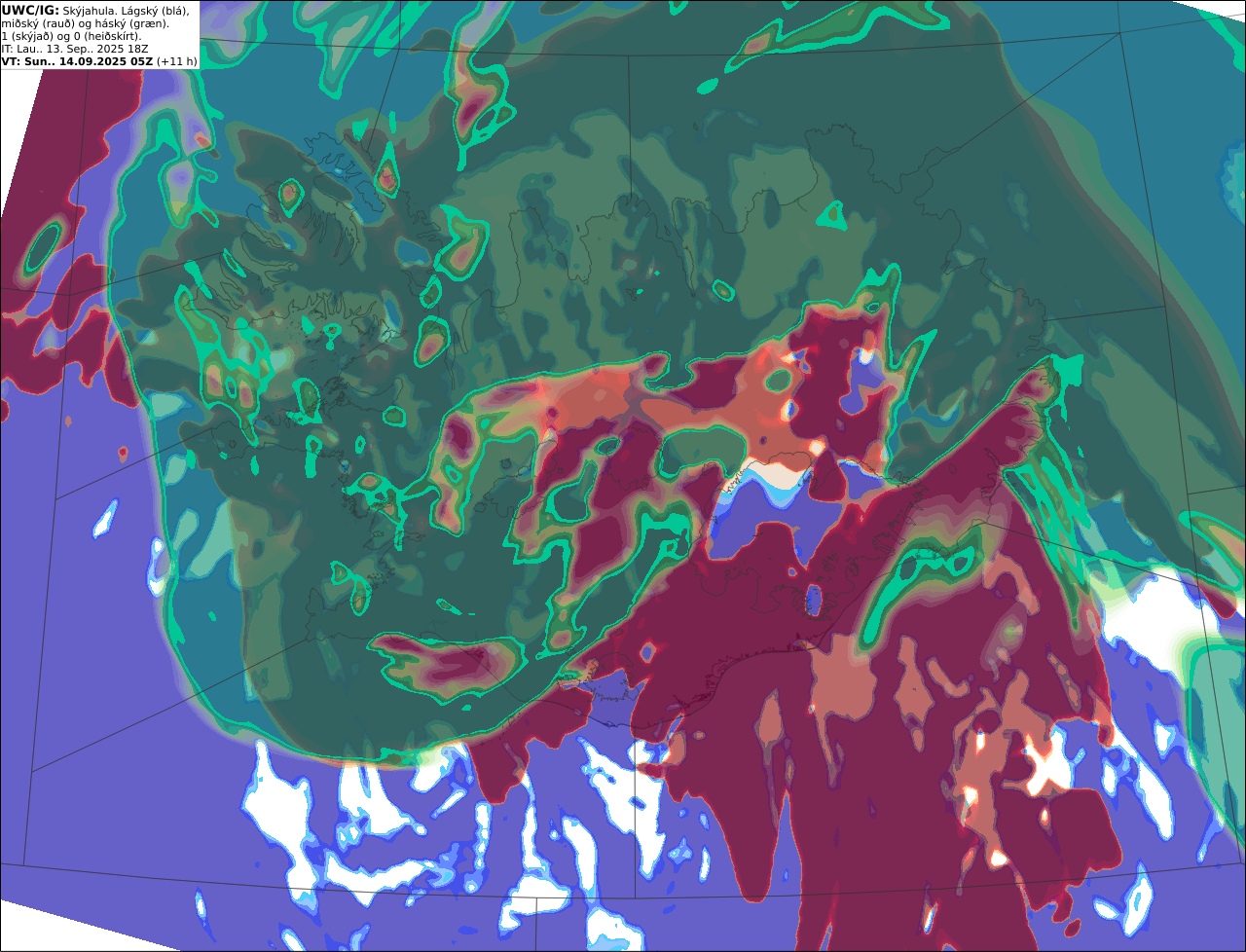Click the 'UWC/IG: Skýjahula. Lágský (blá),' title line
The height and width of the screenshot is (952, 1246).
[x=95, y=11]
